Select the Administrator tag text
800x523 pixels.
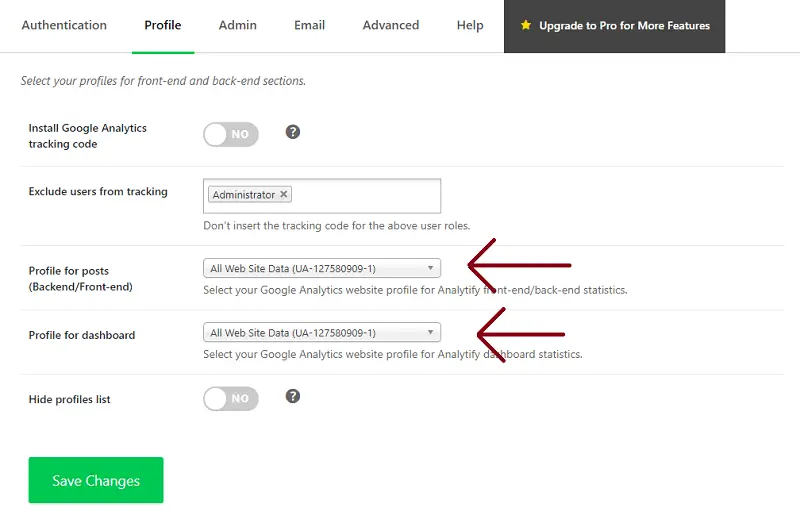(243, 195)
